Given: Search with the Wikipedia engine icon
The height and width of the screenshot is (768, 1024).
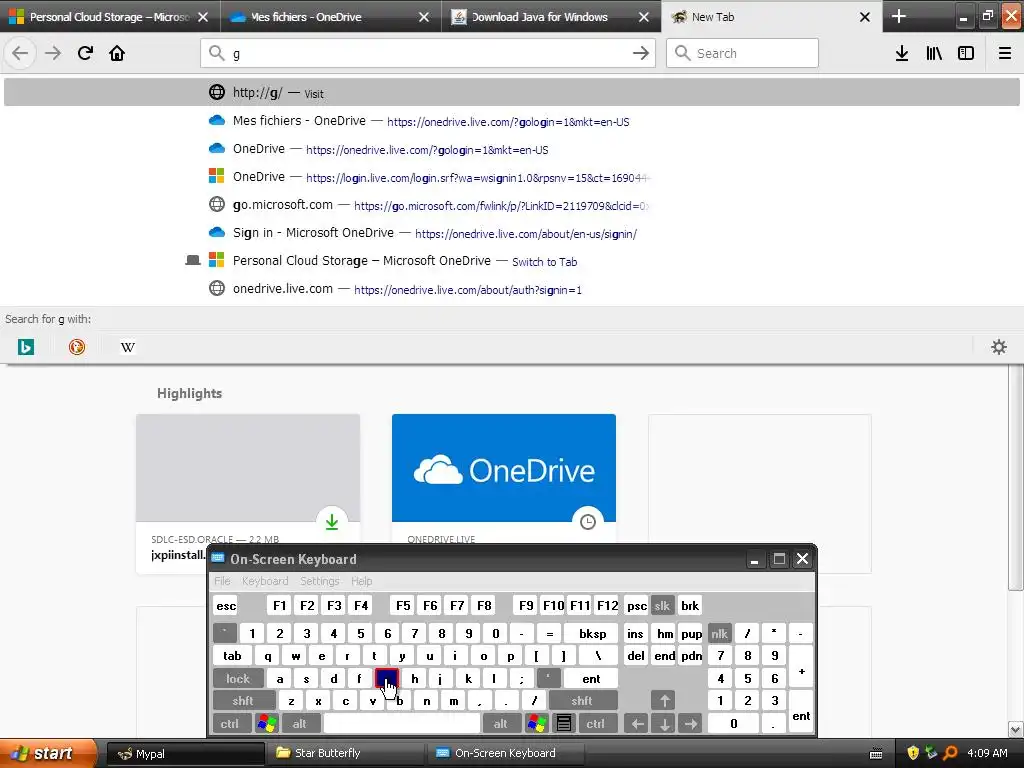Looking at the screenshot, I should (128, 347).
